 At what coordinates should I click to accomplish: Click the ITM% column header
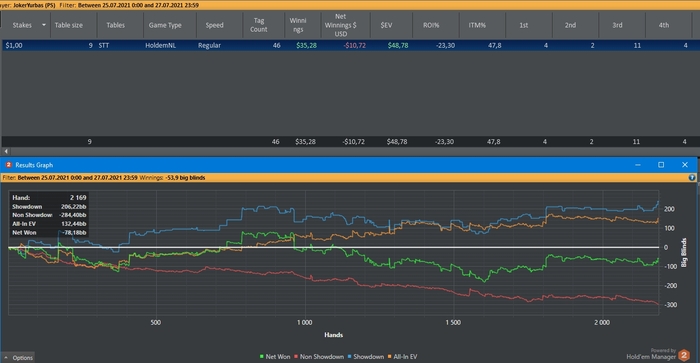477,25
